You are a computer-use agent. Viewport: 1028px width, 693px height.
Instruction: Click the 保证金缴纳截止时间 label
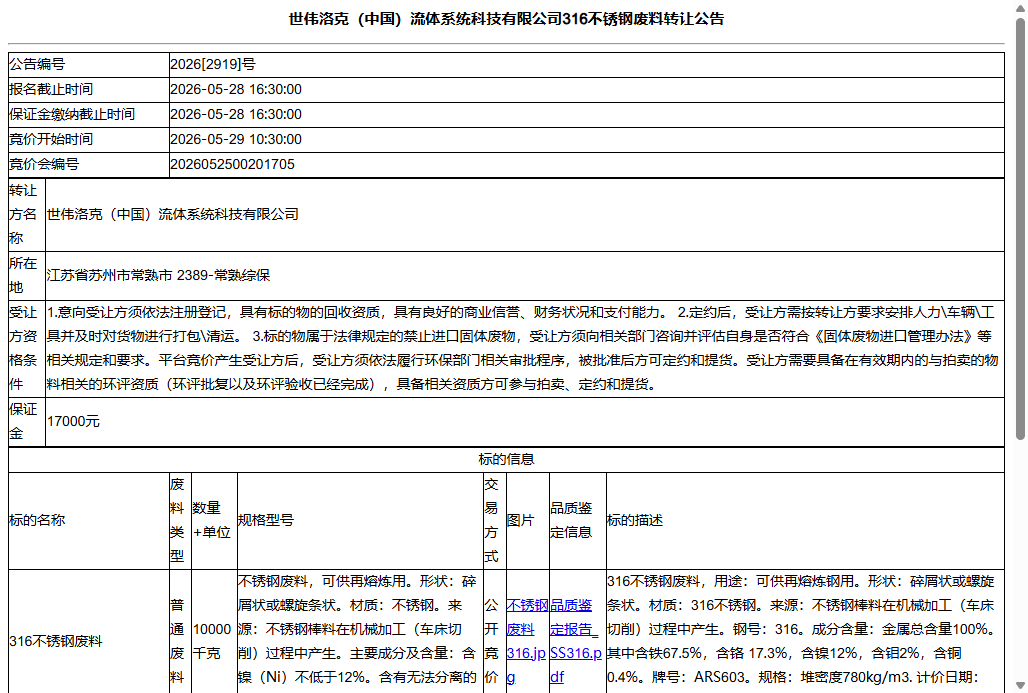(x=71, y=114)
